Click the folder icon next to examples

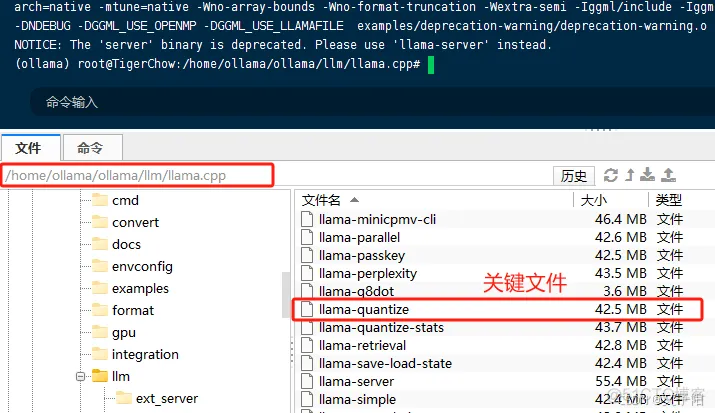100,288
